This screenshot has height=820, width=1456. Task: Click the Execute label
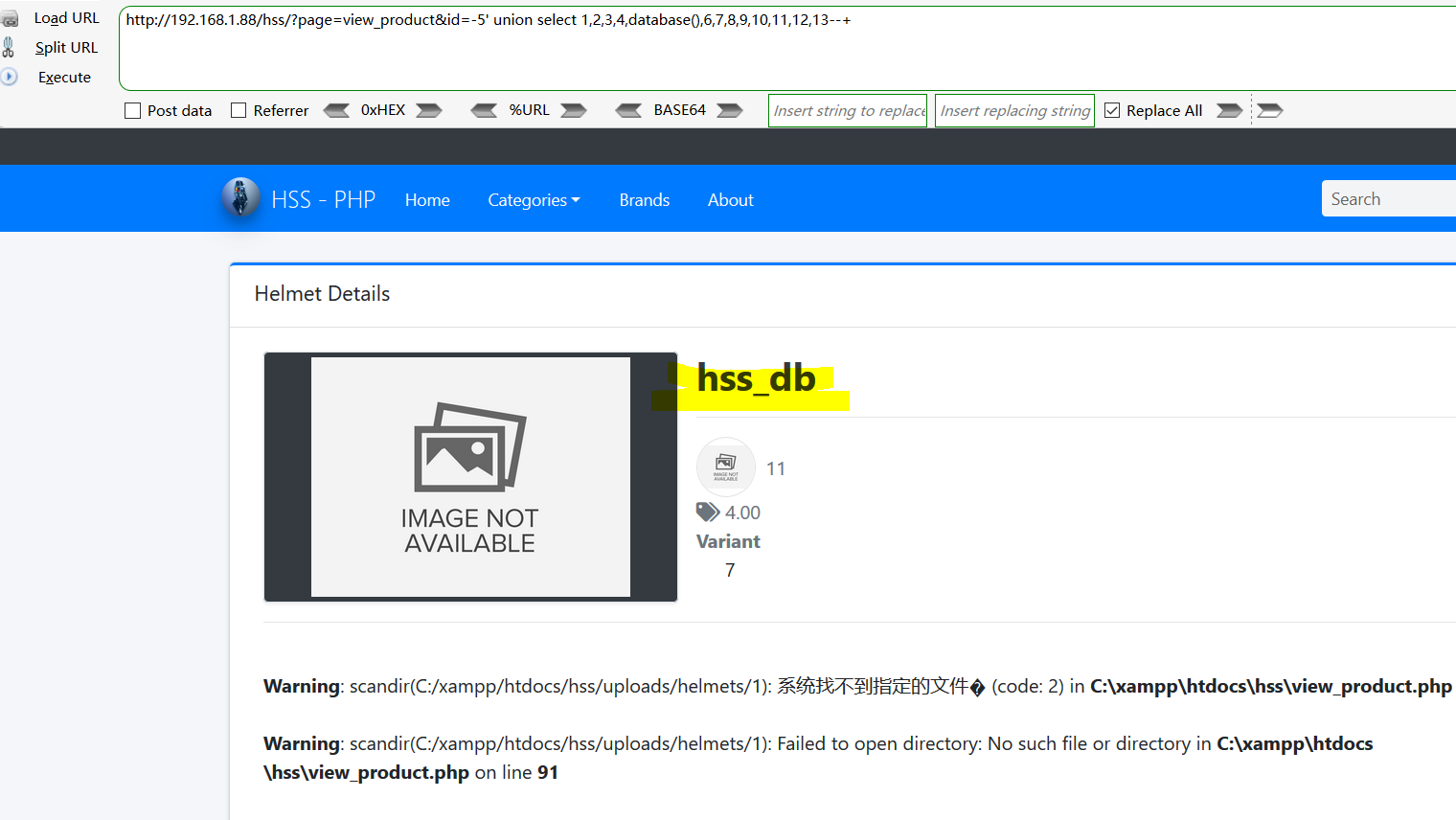pos(64,78)
